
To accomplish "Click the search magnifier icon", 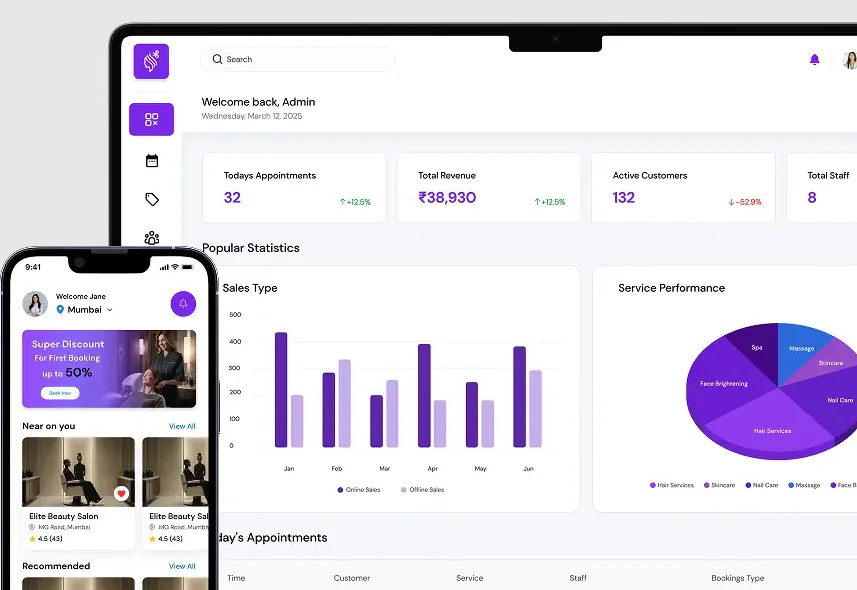I will pyautogui.click(x=217, y=59).
